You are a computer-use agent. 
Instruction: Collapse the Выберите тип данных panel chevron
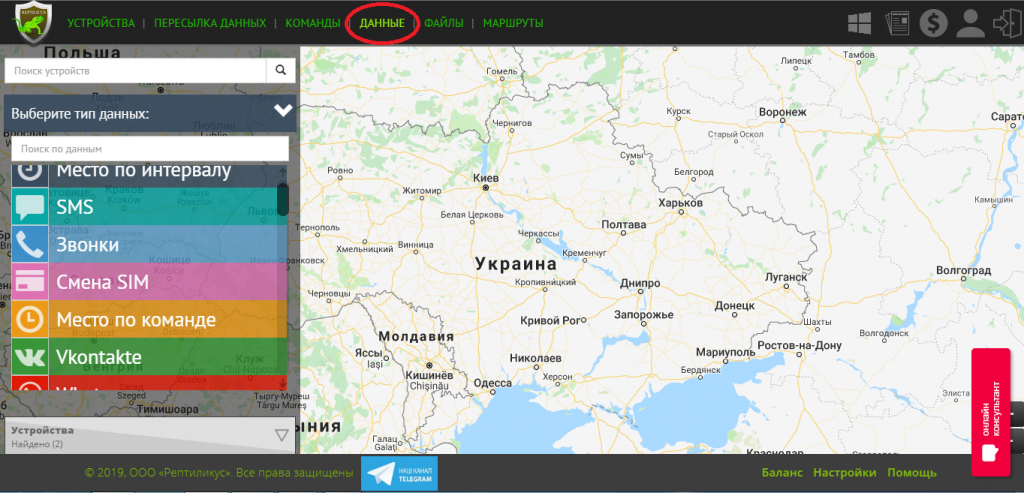(x=283, y=110)
